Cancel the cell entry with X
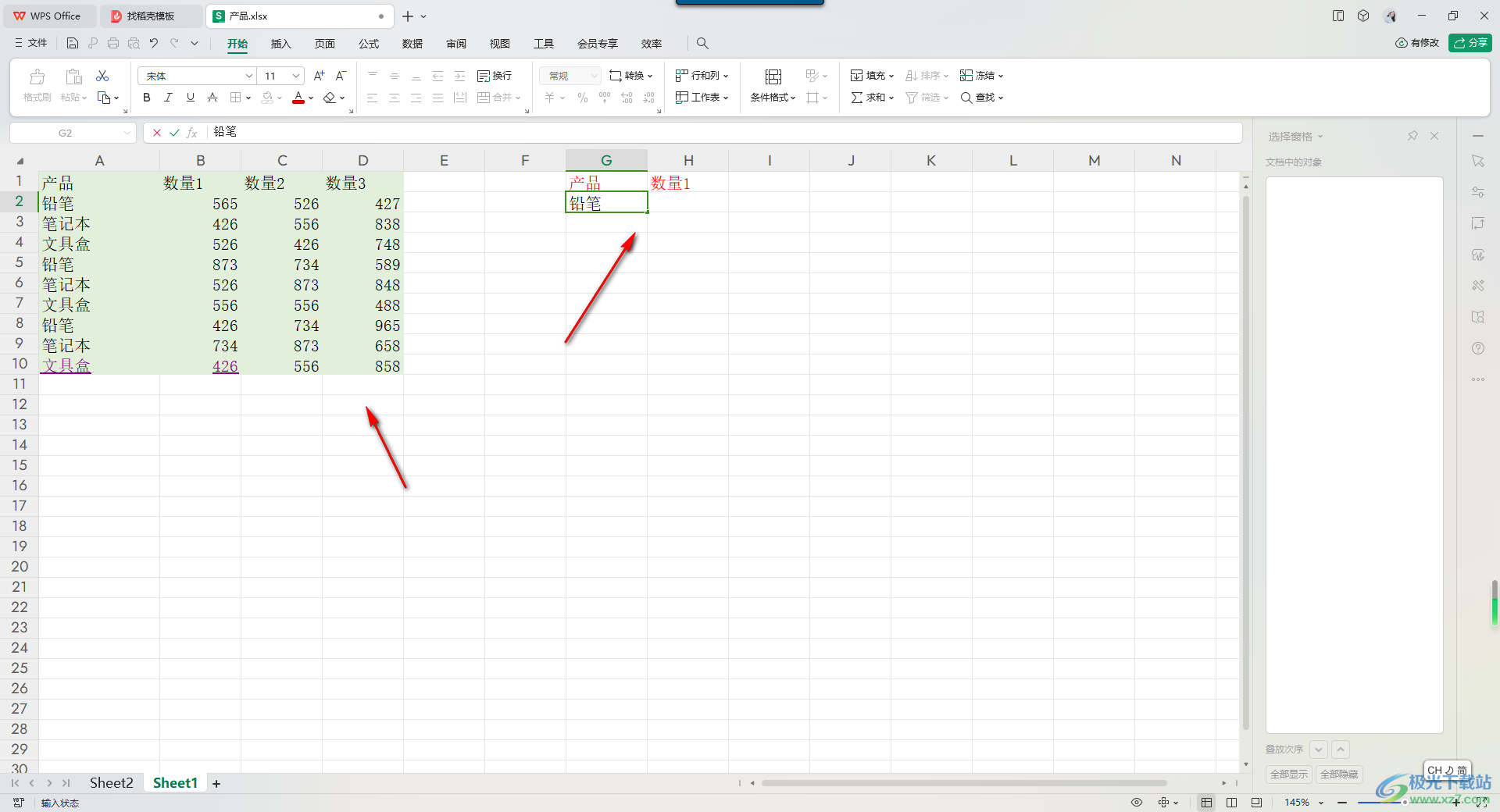1500x812 pixels. tap(157, 133)
